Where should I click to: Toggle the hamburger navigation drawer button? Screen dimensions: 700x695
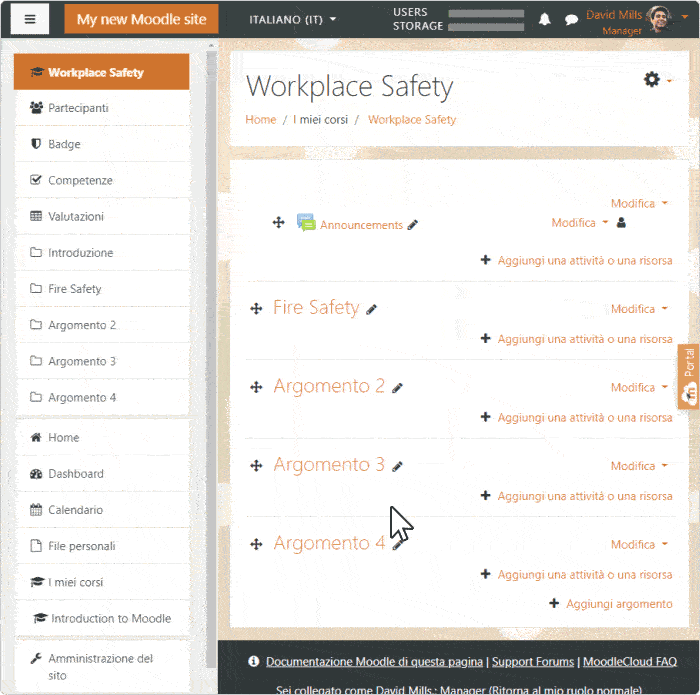pyautogui.click(x=30, y=19)
